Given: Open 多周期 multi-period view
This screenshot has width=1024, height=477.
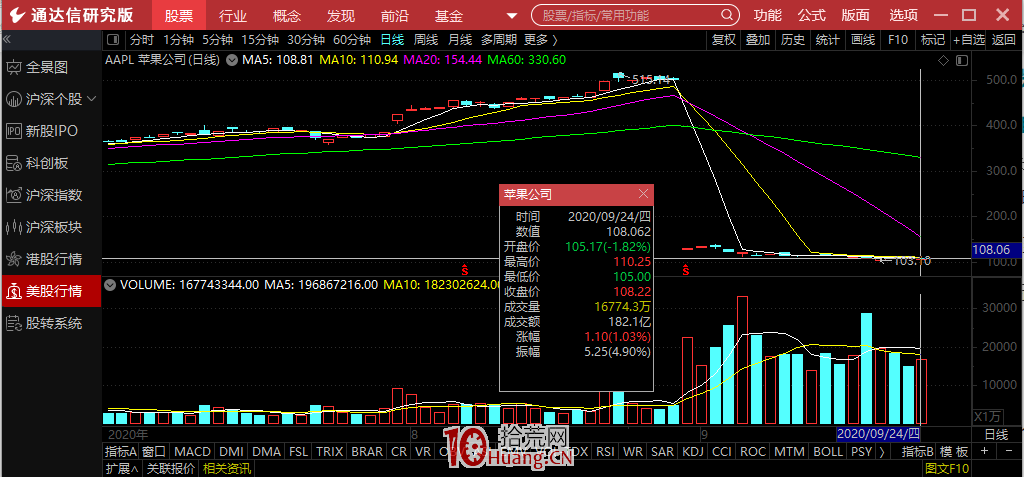Looking at the screenshot, I should 499,40.
